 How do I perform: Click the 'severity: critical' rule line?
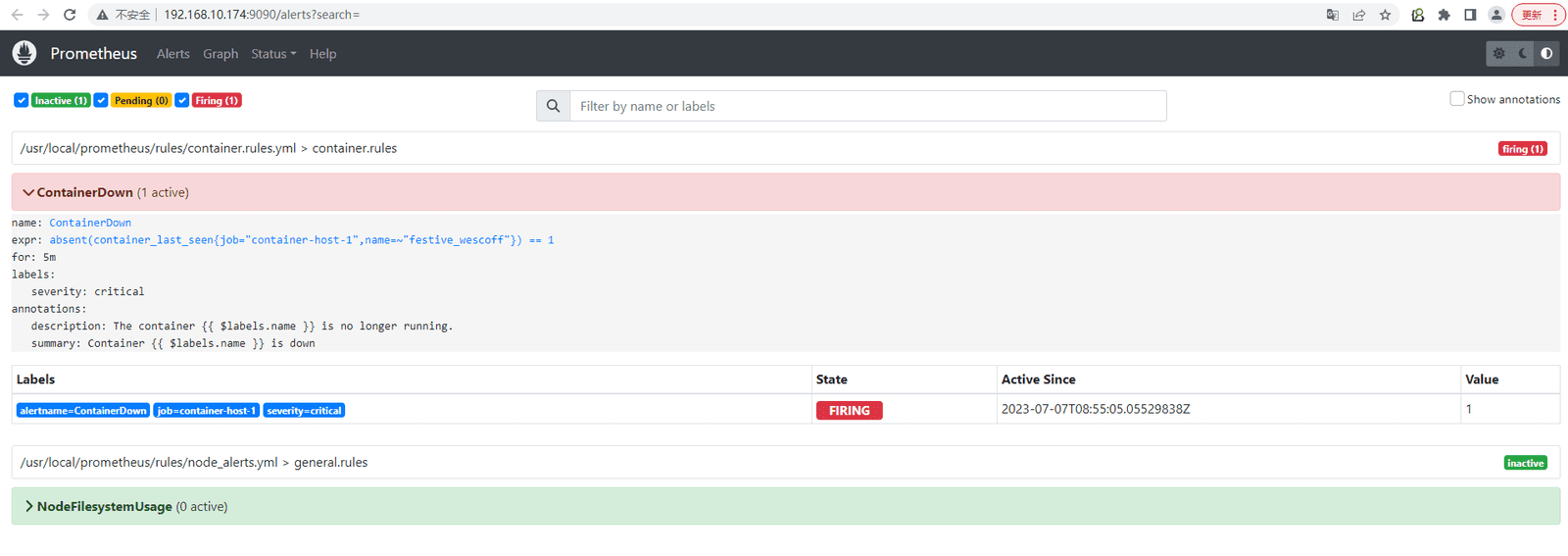[87, 291]
